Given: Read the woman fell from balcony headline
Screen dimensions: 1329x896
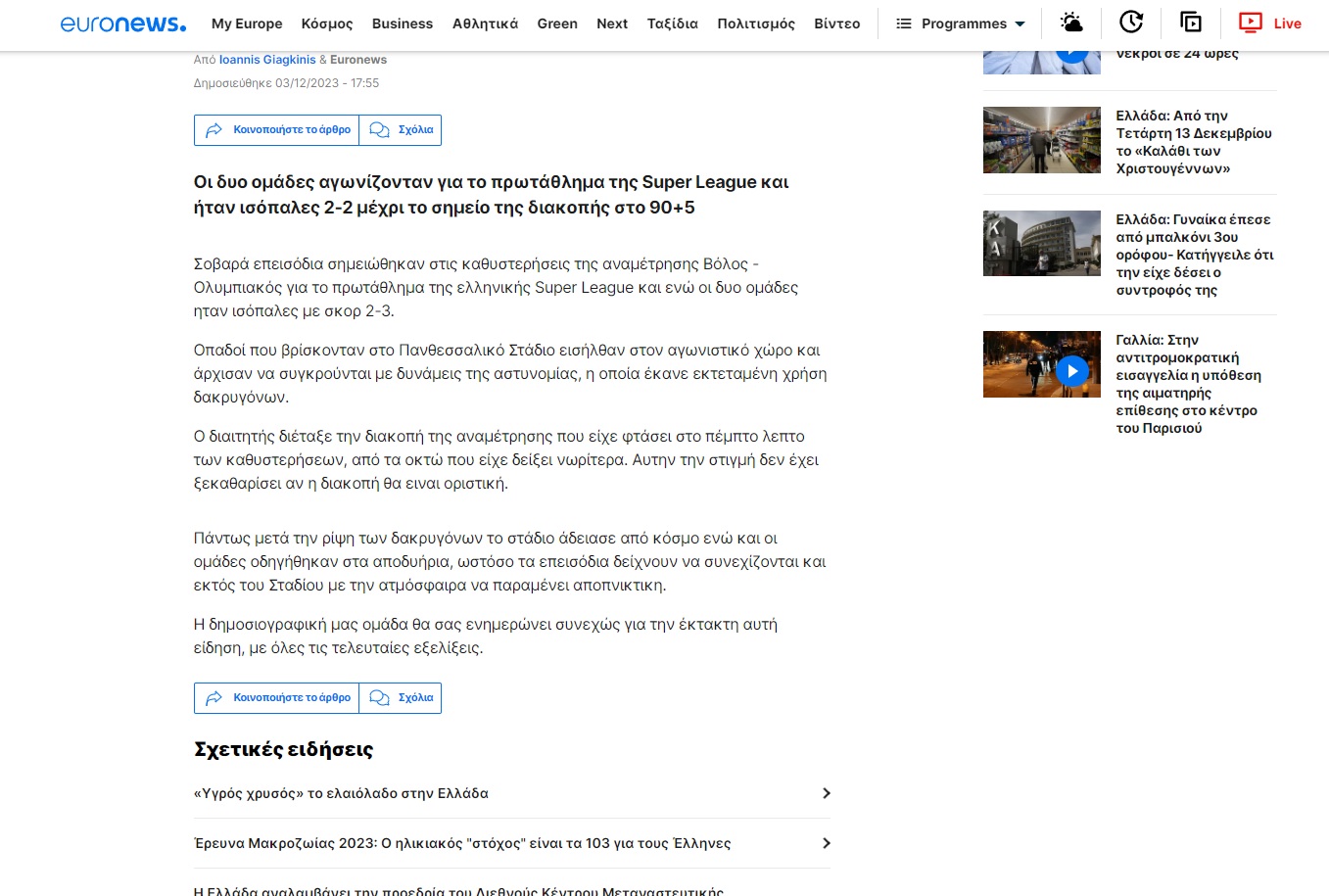Looking at the screenshot, I should pos(1194,255).
